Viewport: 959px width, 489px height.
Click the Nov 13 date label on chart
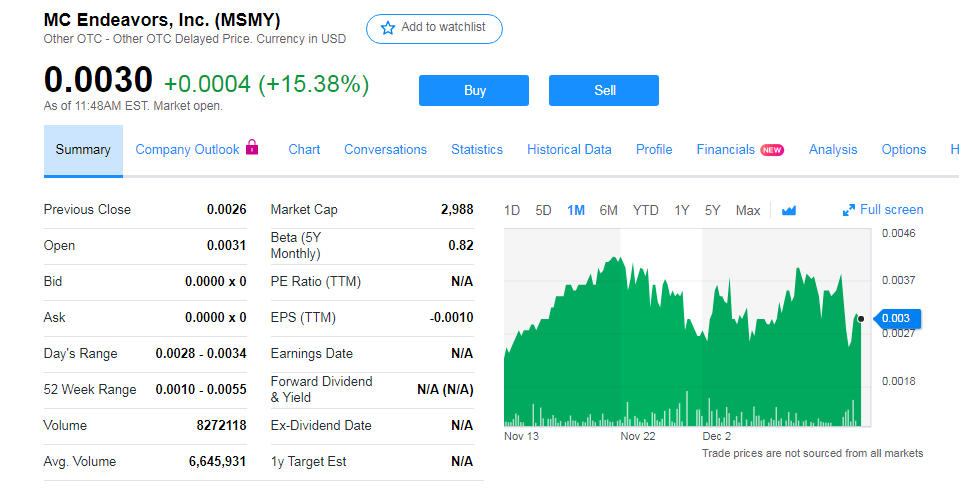click(522, 436)
